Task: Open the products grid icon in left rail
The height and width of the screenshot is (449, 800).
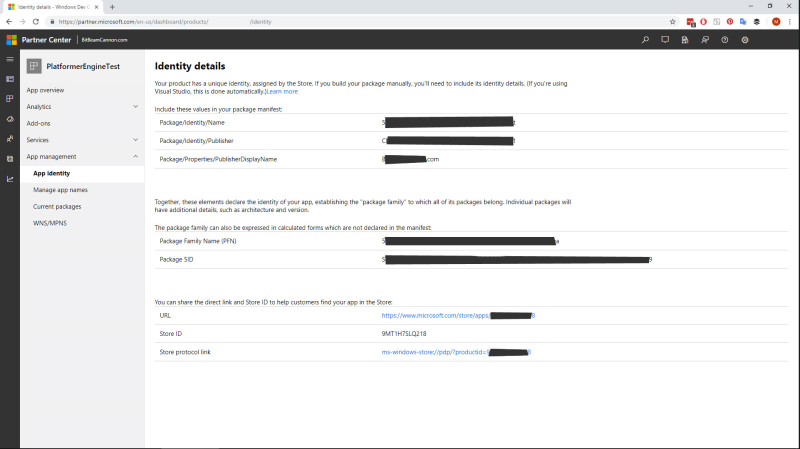Action: point(10,99)
